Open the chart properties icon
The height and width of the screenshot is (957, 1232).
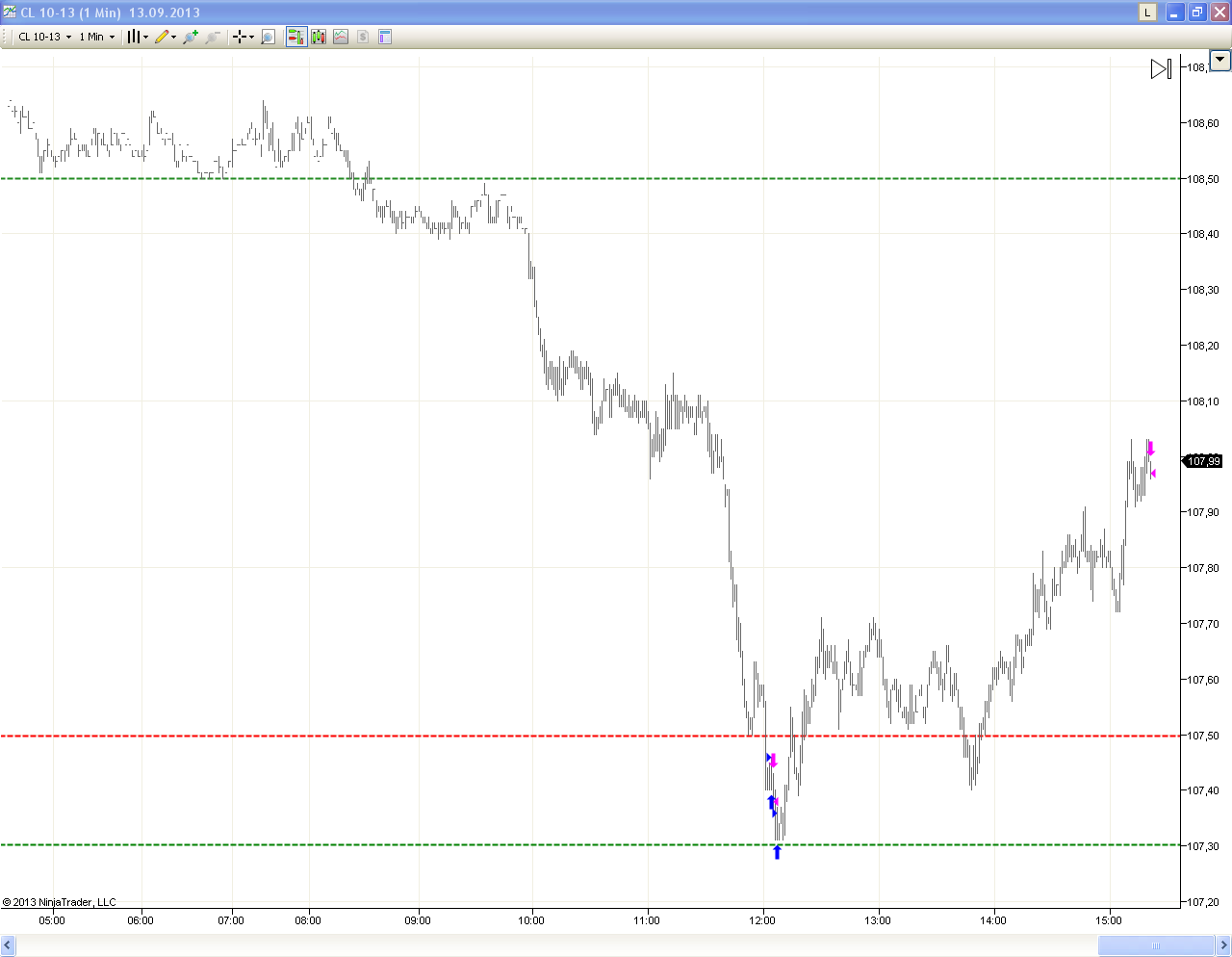[385, 37]
